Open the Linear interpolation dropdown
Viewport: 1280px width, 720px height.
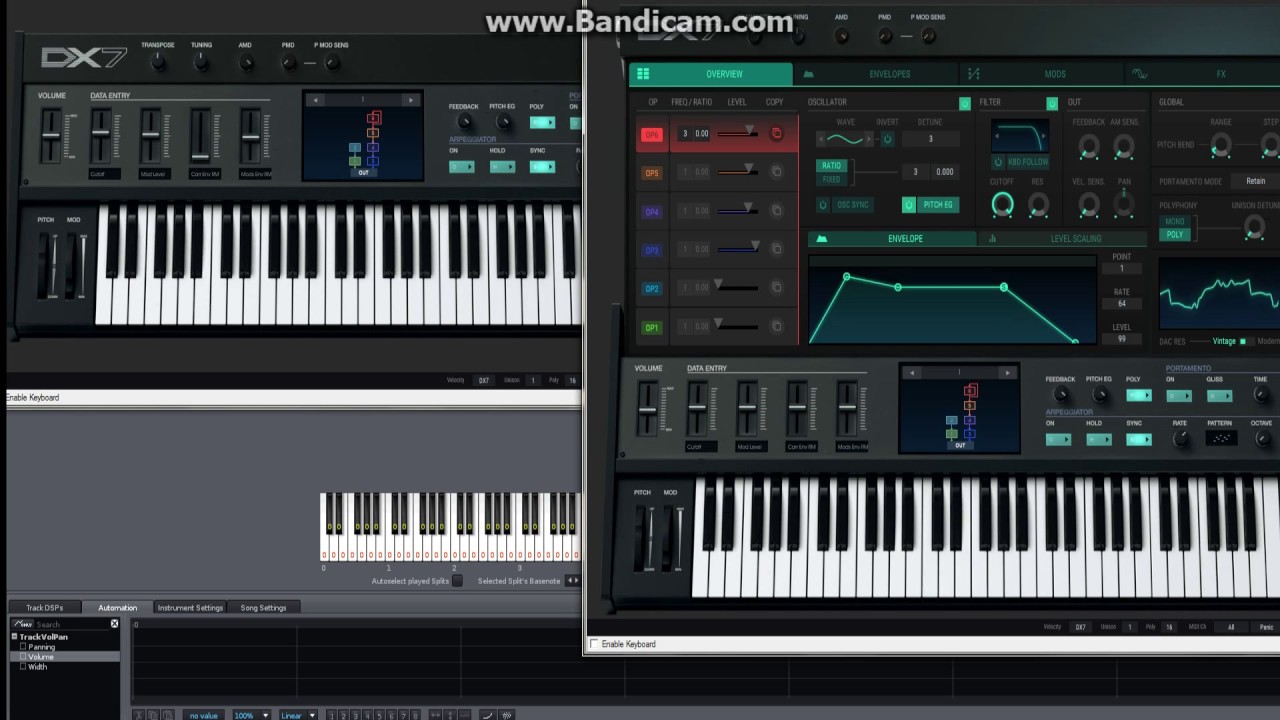point(298,716)
